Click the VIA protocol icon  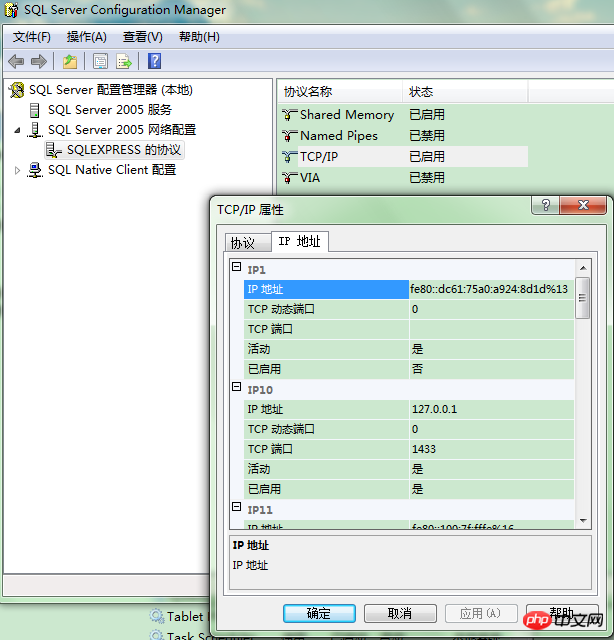pos(289,178)
